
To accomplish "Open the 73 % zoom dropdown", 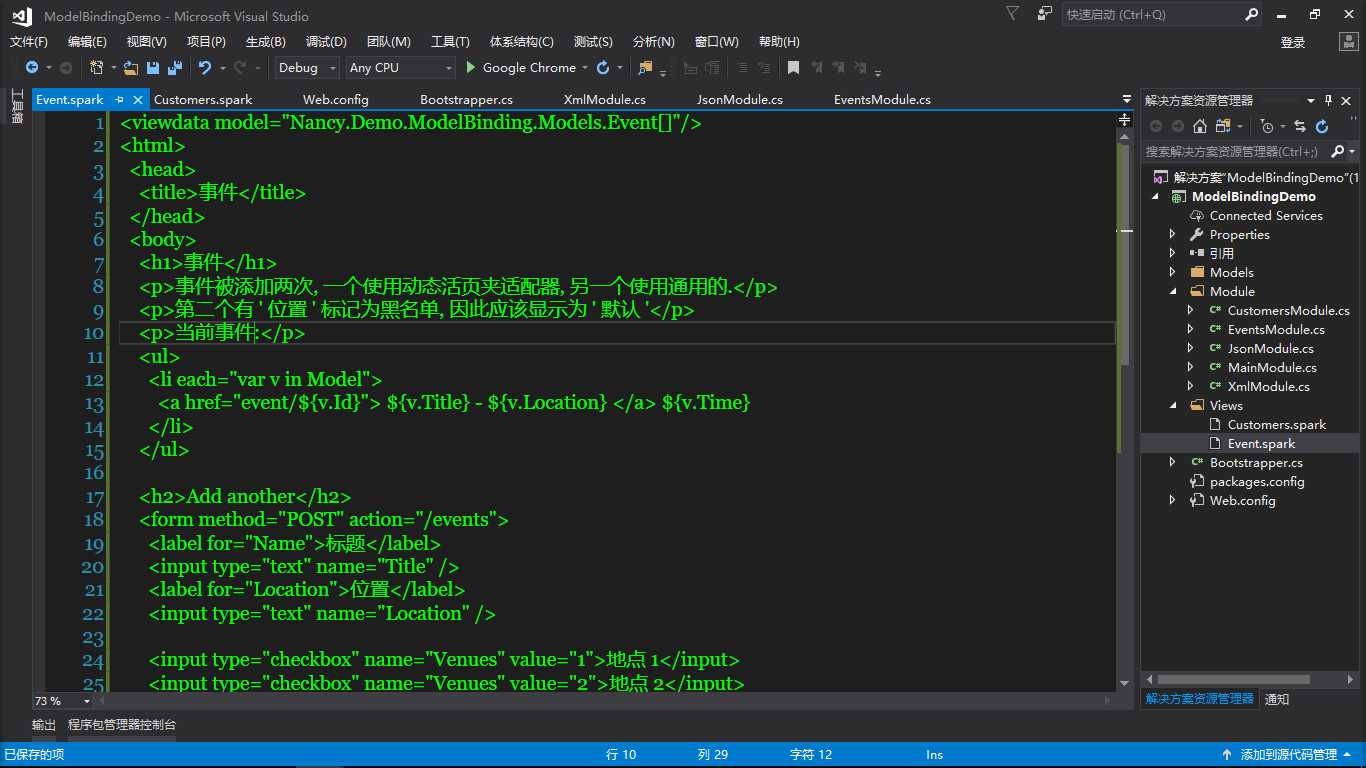I will coord(87,701).
